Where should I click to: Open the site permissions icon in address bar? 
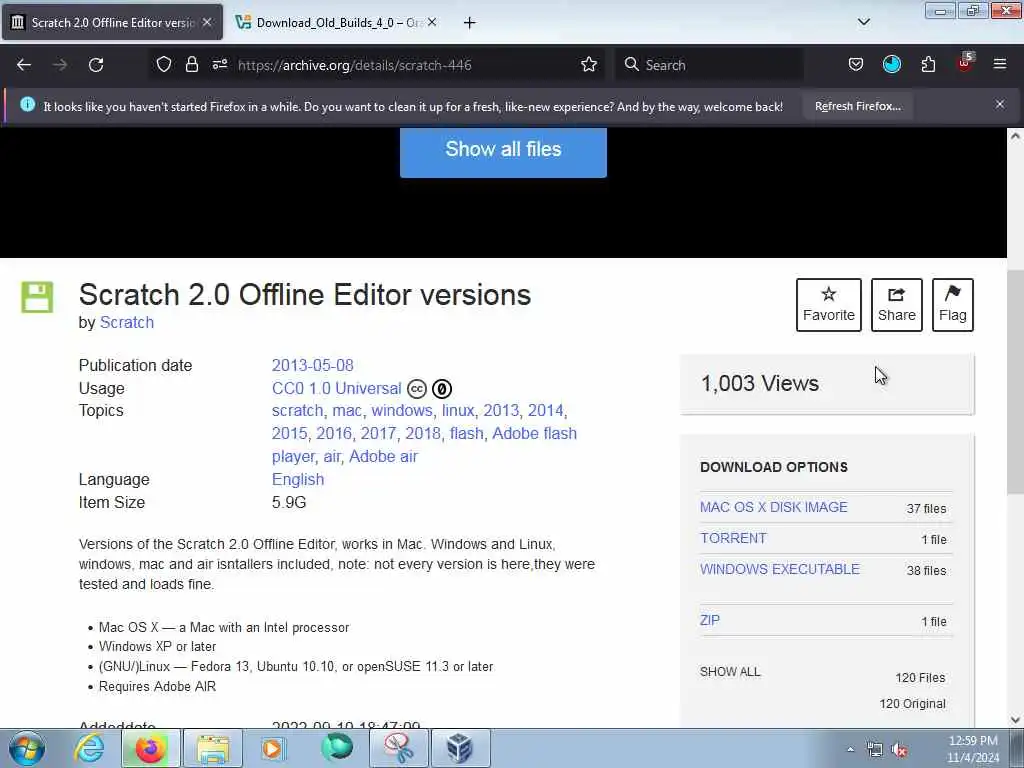[x=219, y=64]
